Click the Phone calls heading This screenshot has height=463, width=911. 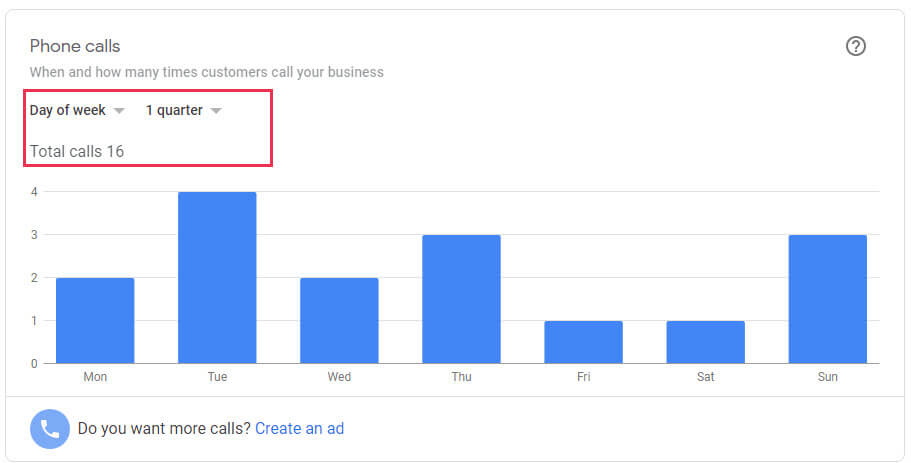(75, 46)
